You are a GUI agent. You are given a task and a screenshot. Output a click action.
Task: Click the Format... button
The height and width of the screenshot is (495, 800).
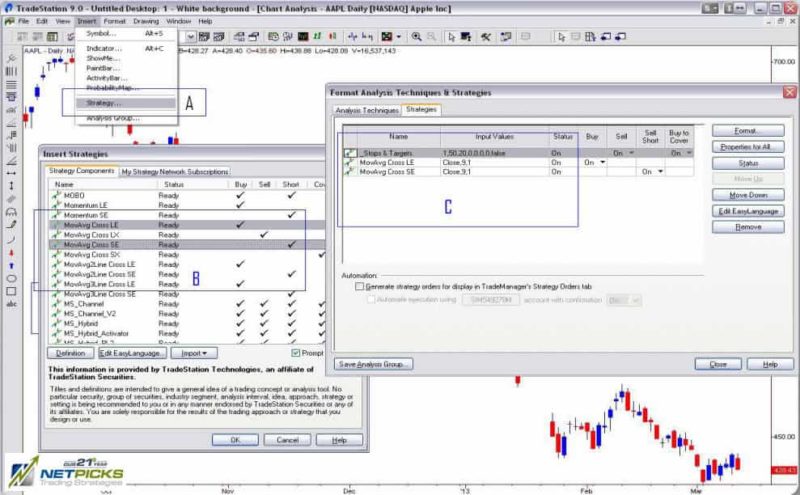748,131
